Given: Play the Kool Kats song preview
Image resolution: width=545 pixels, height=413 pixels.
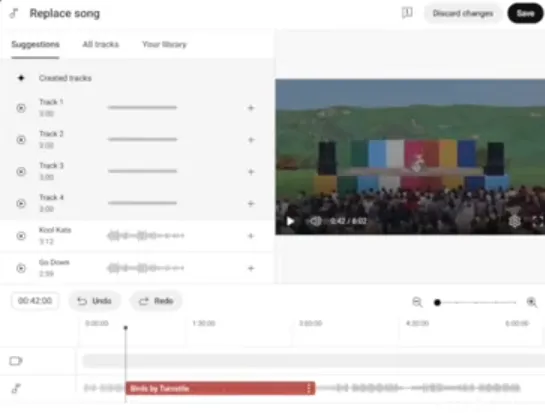Looking at the screenshot, I should pyautogui.click(x=21, y=236).
